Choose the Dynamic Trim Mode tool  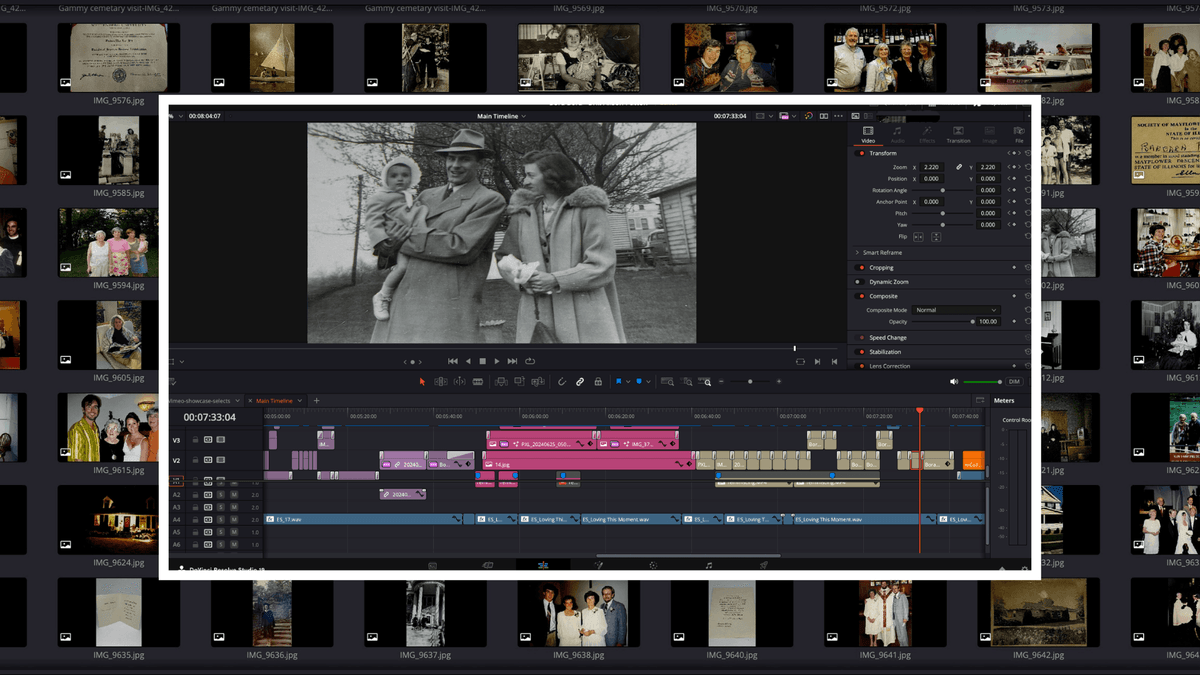pyautogui.click(x=460, y=381)
